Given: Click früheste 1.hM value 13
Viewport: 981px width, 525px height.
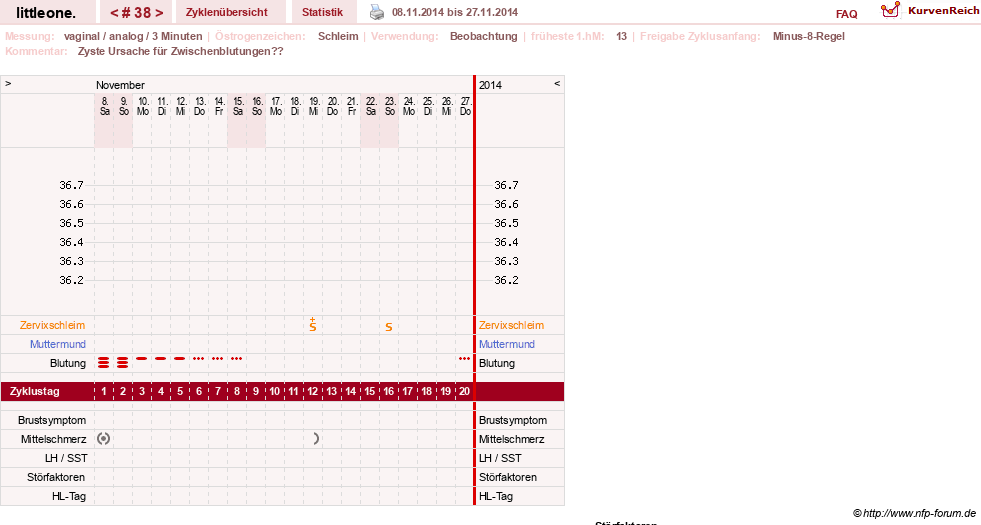Looking at the screenshot, I should point(621,36).
